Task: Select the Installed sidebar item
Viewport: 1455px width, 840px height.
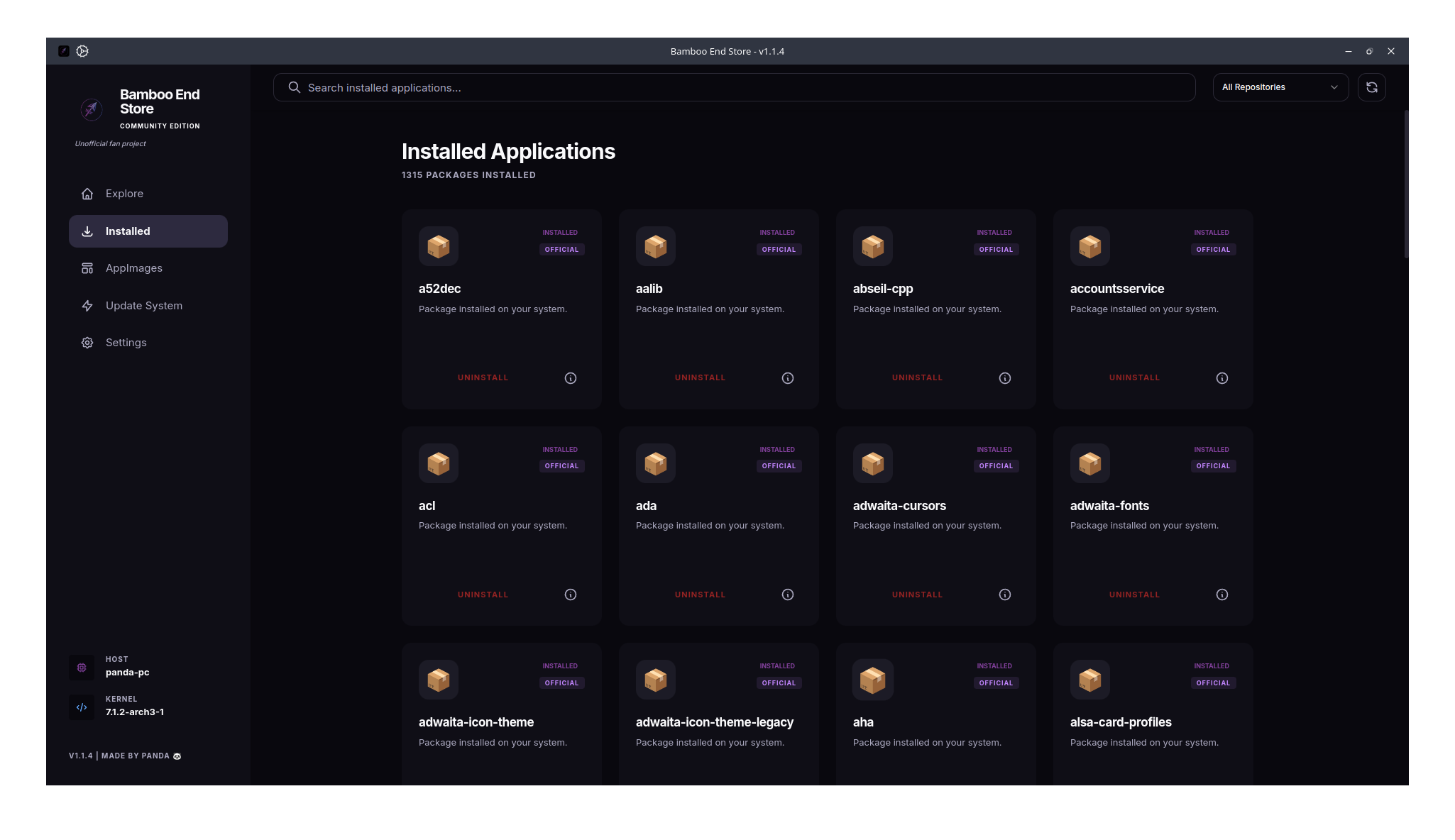Action: [148, 231]
